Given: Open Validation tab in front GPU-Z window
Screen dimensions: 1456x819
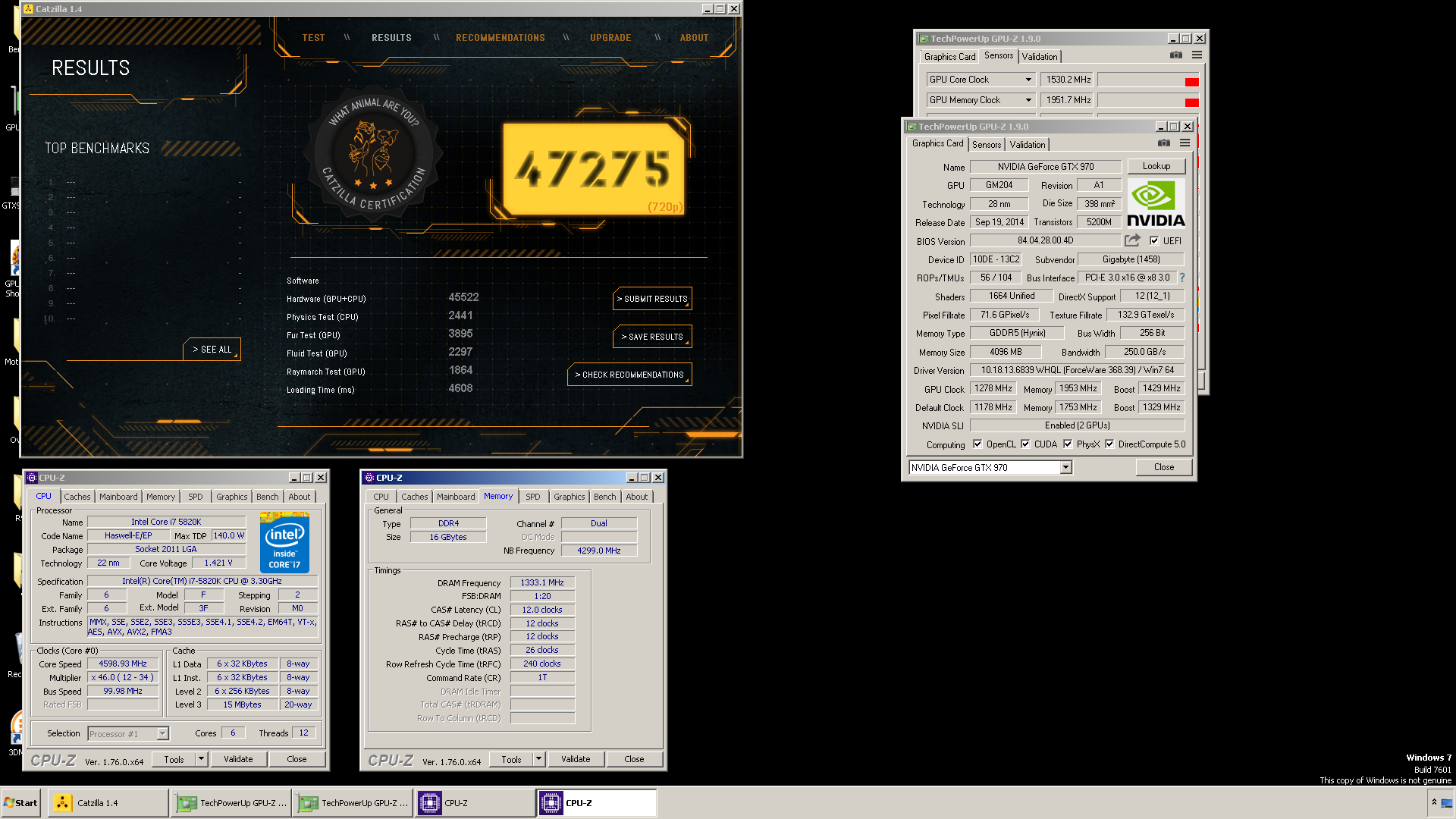Looking at the screenshot, I should (1028, 145).
